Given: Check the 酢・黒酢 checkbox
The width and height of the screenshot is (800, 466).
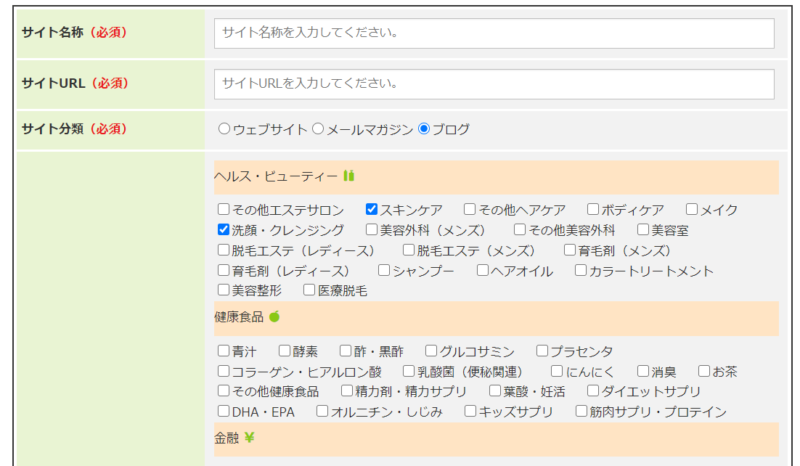Looking at the screenshot, I should click(345, 350).
